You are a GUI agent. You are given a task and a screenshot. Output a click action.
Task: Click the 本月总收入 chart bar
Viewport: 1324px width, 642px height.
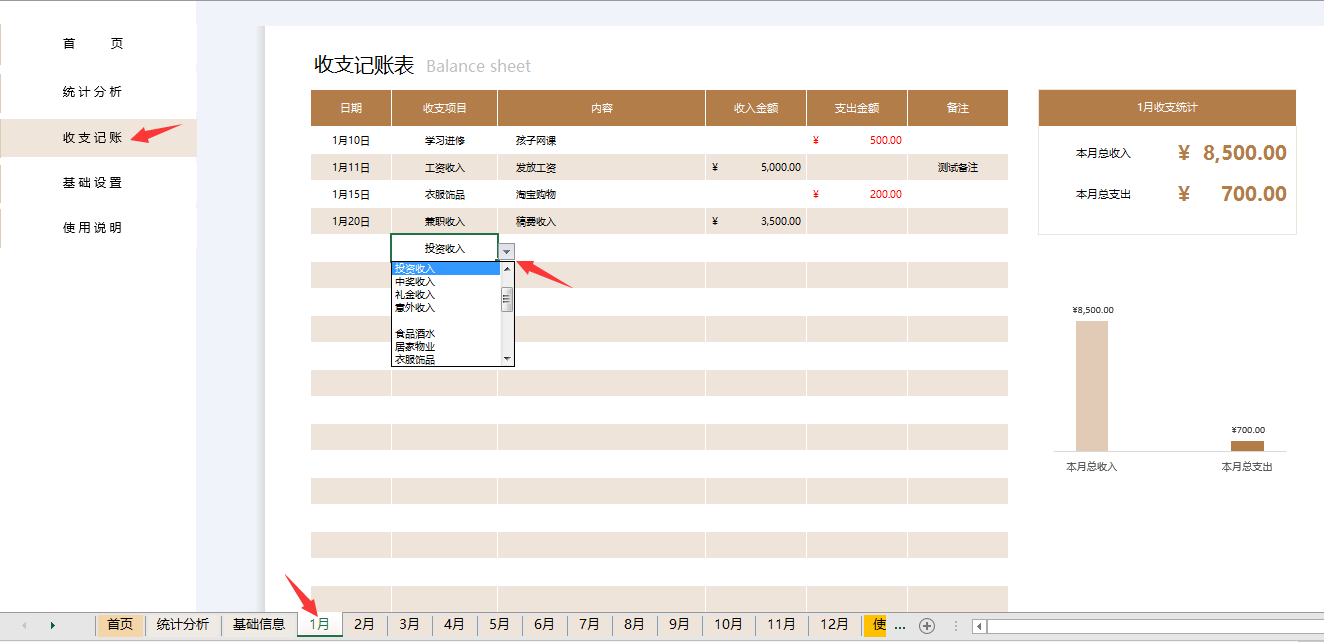coord(1092,386)
